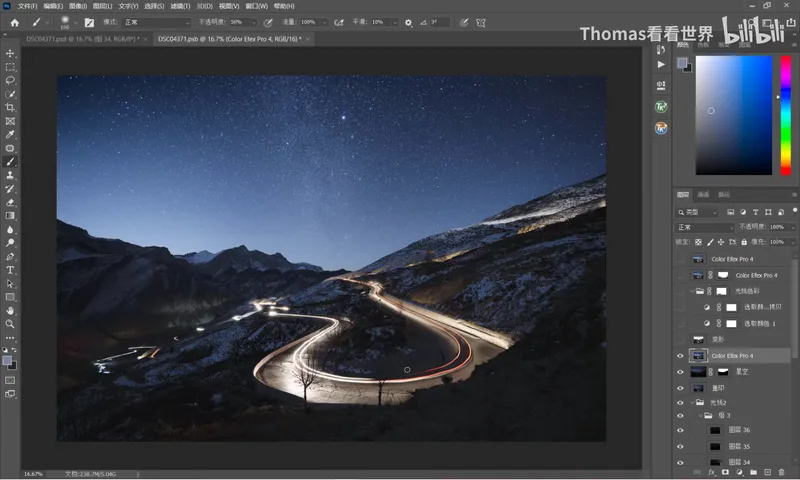Select the History Brush tool
800x480 pixels.
pyautogui.click(x=10, y=189)
